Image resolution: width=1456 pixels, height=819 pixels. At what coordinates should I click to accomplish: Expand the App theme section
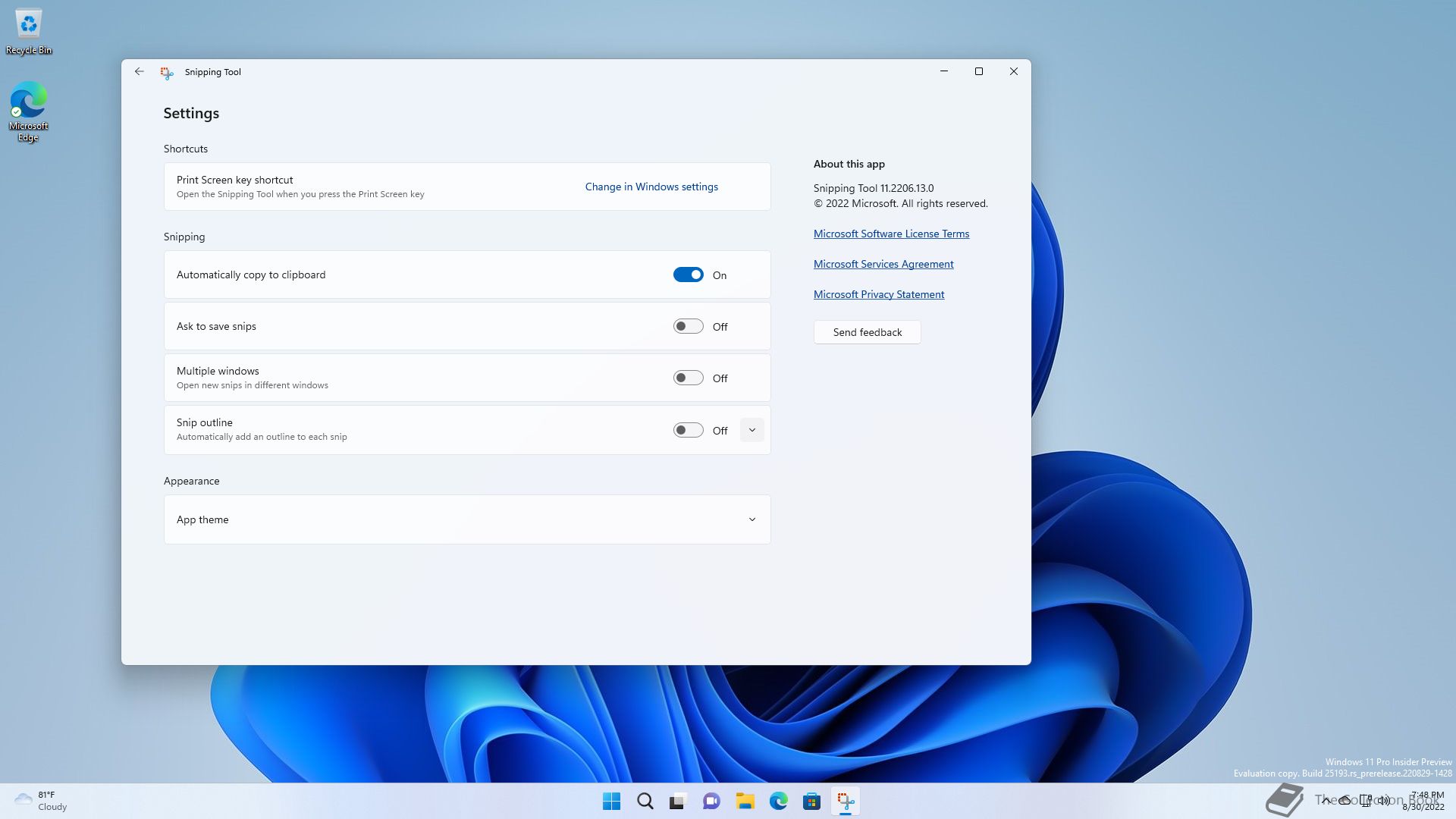[x=467, y=519]
